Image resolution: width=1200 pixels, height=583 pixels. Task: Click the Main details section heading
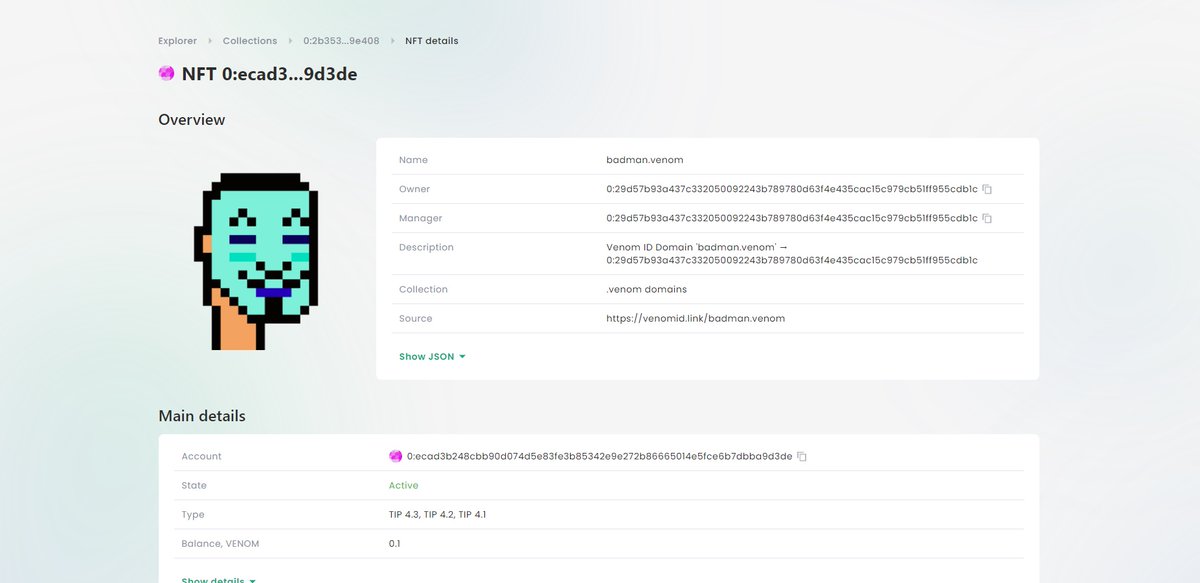click(202, 416)
